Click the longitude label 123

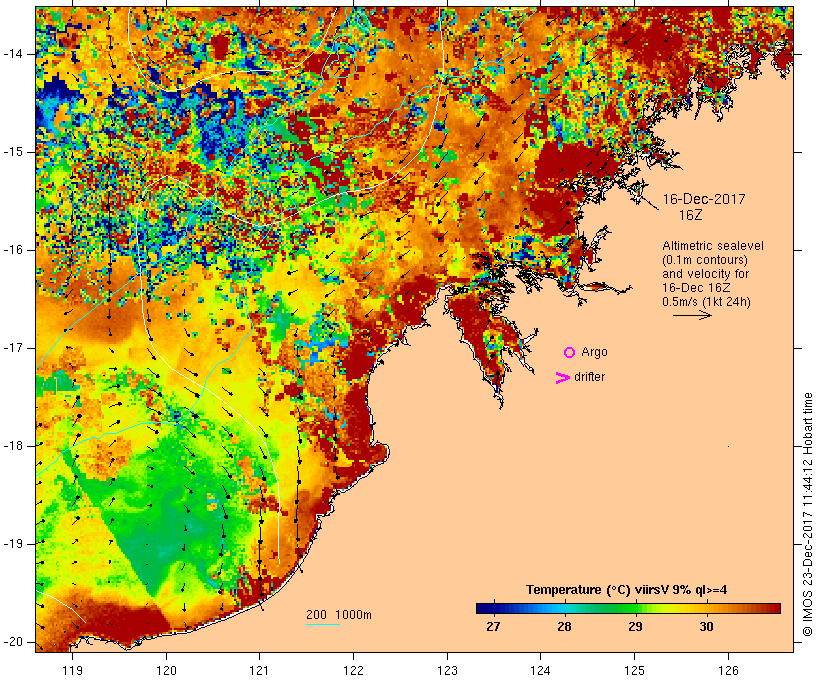447,671
